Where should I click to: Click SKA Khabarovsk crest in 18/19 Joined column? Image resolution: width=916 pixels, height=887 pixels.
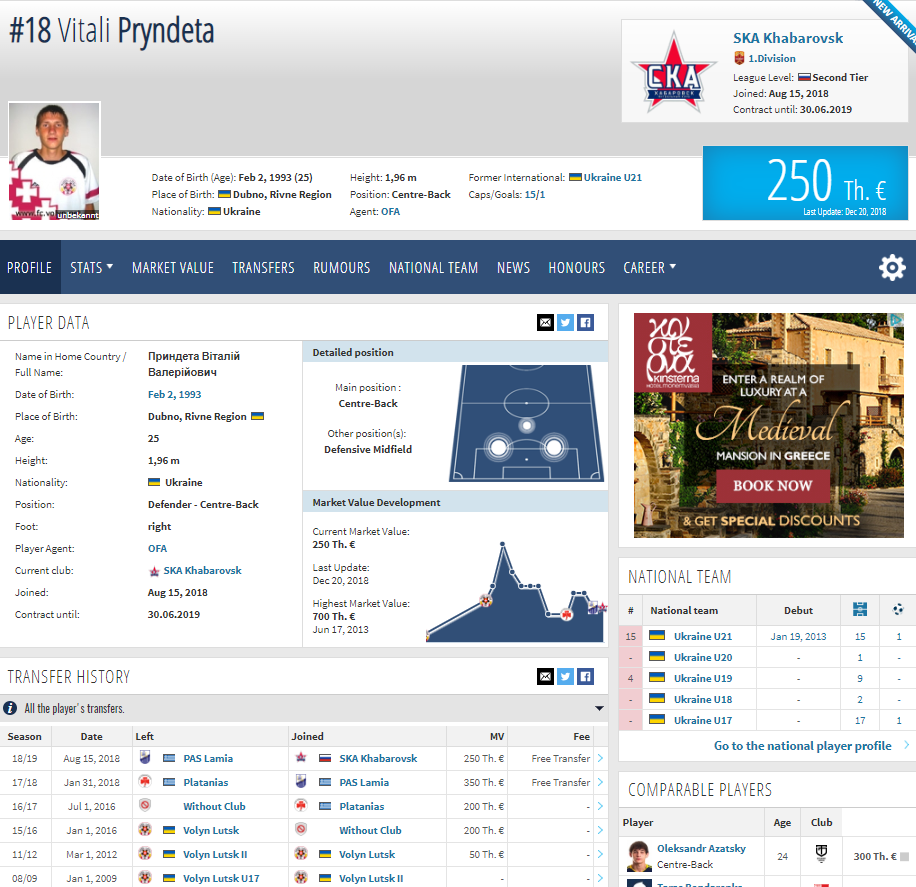301,758
